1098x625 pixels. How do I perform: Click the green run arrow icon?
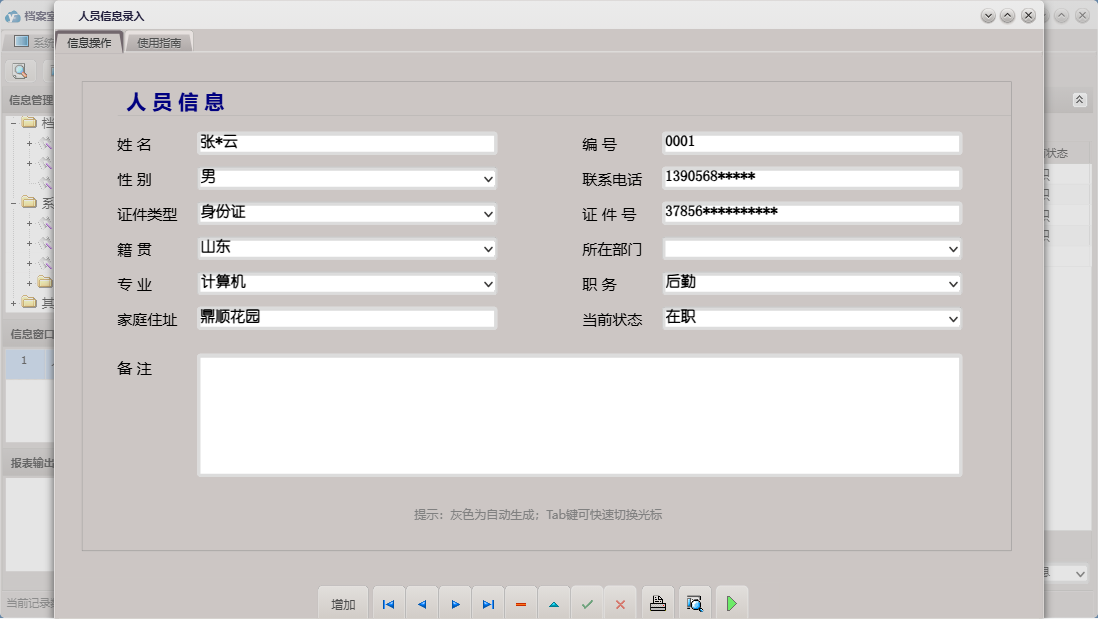tap(731, 602)
